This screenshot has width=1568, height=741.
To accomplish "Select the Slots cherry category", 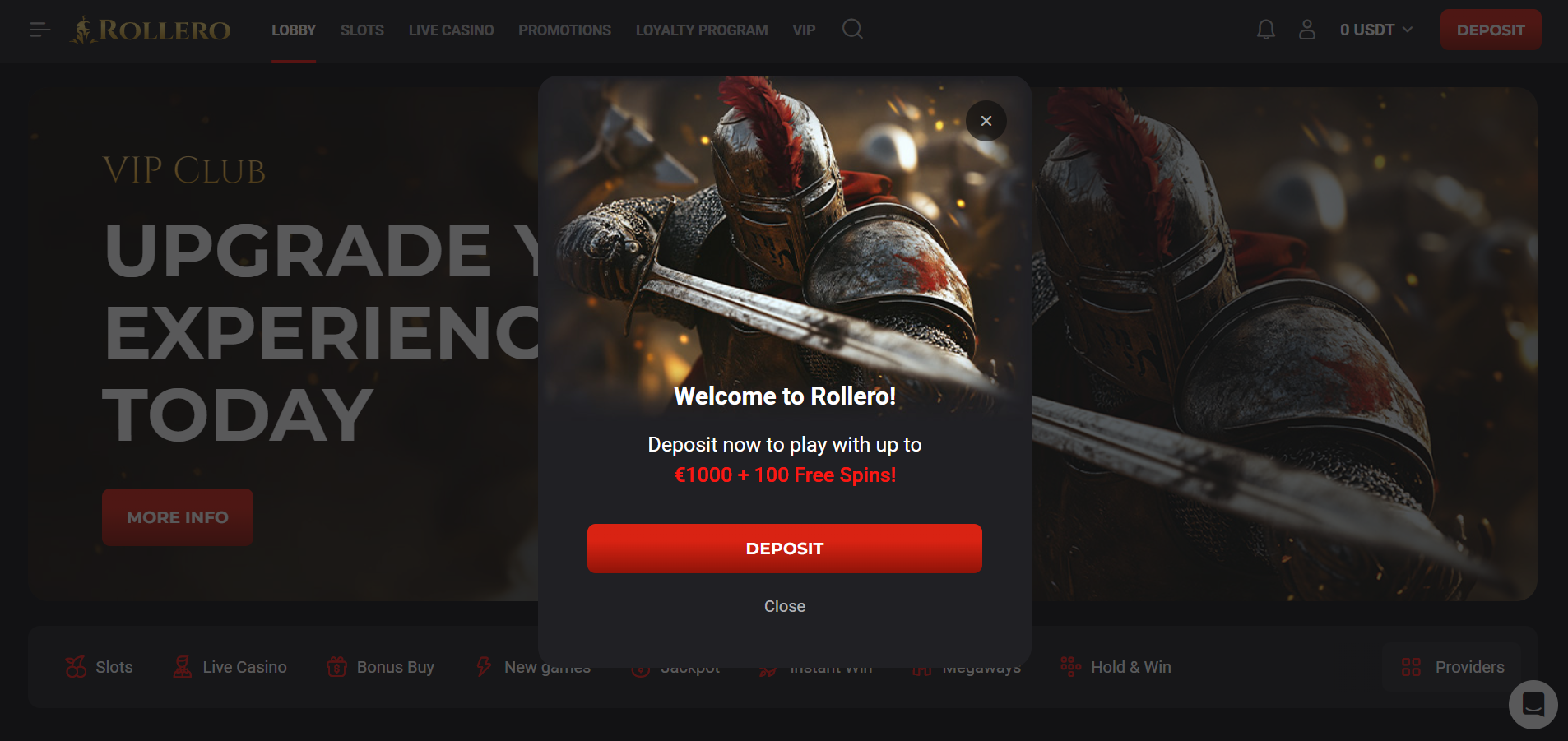I will (99, 667).
